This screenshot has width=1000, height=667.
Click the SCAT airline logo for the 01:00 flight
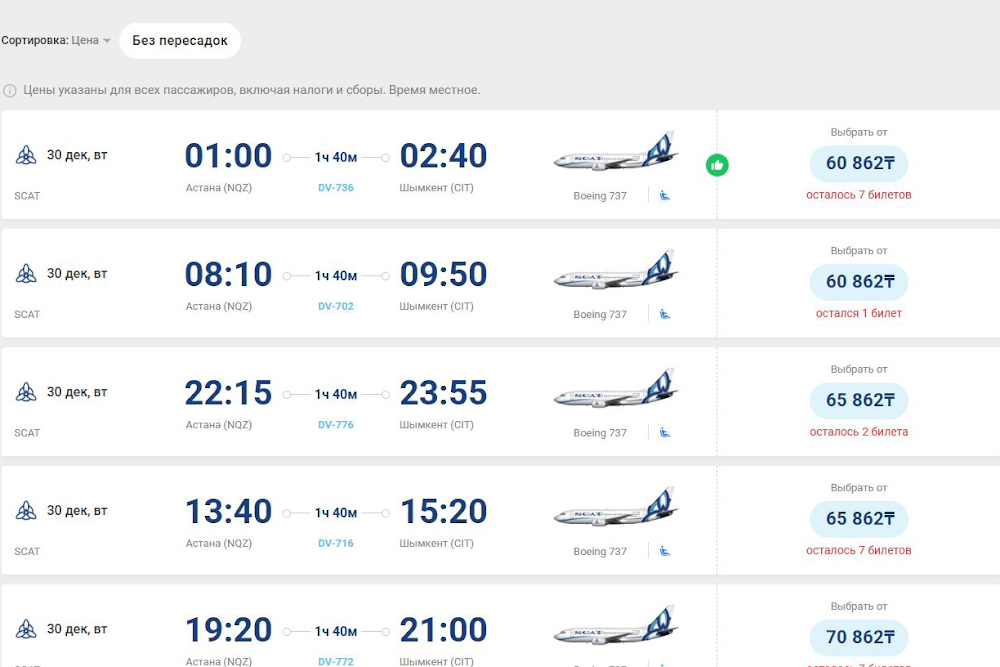pos(26,155)
